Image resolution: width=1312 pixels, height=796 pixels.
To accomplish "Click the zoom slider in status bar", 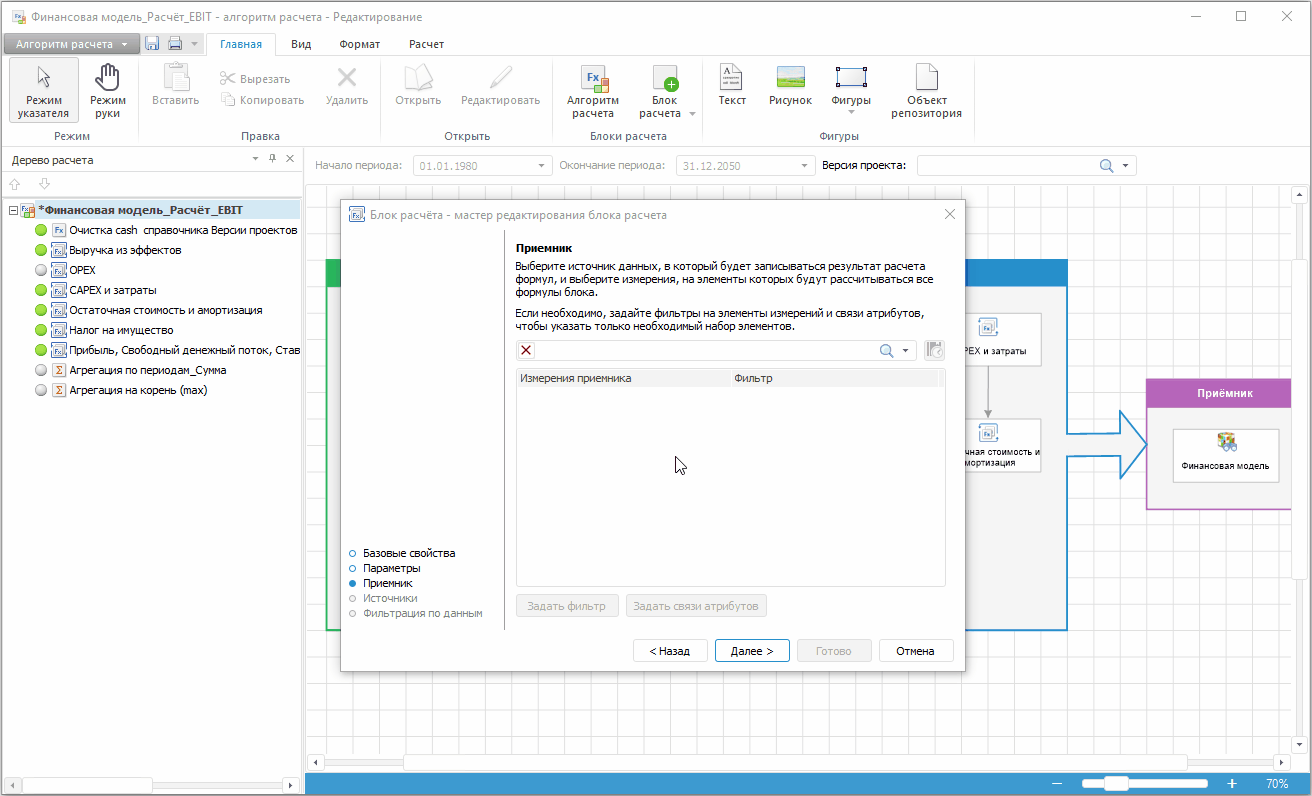I will 1117,784.
